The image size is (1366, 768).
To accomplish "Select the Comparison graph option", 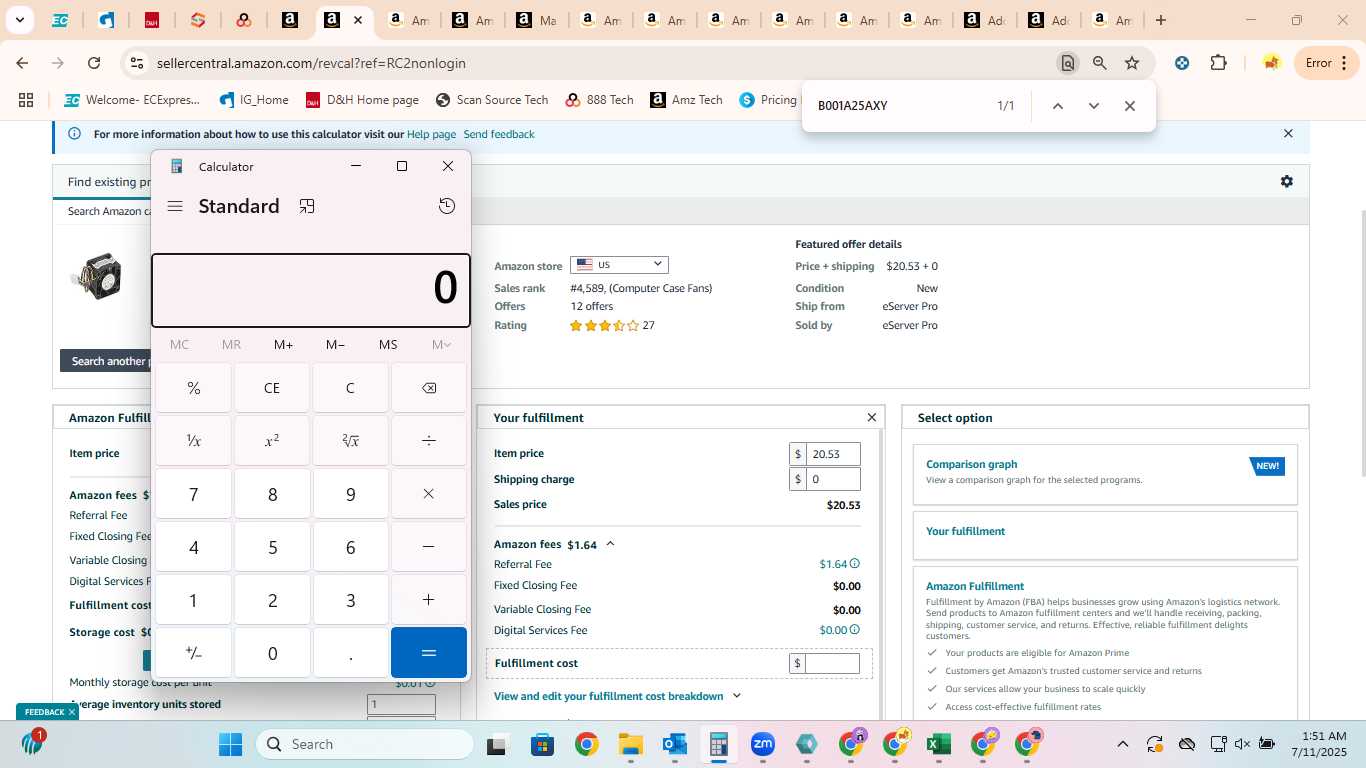I will (1105, 474).
